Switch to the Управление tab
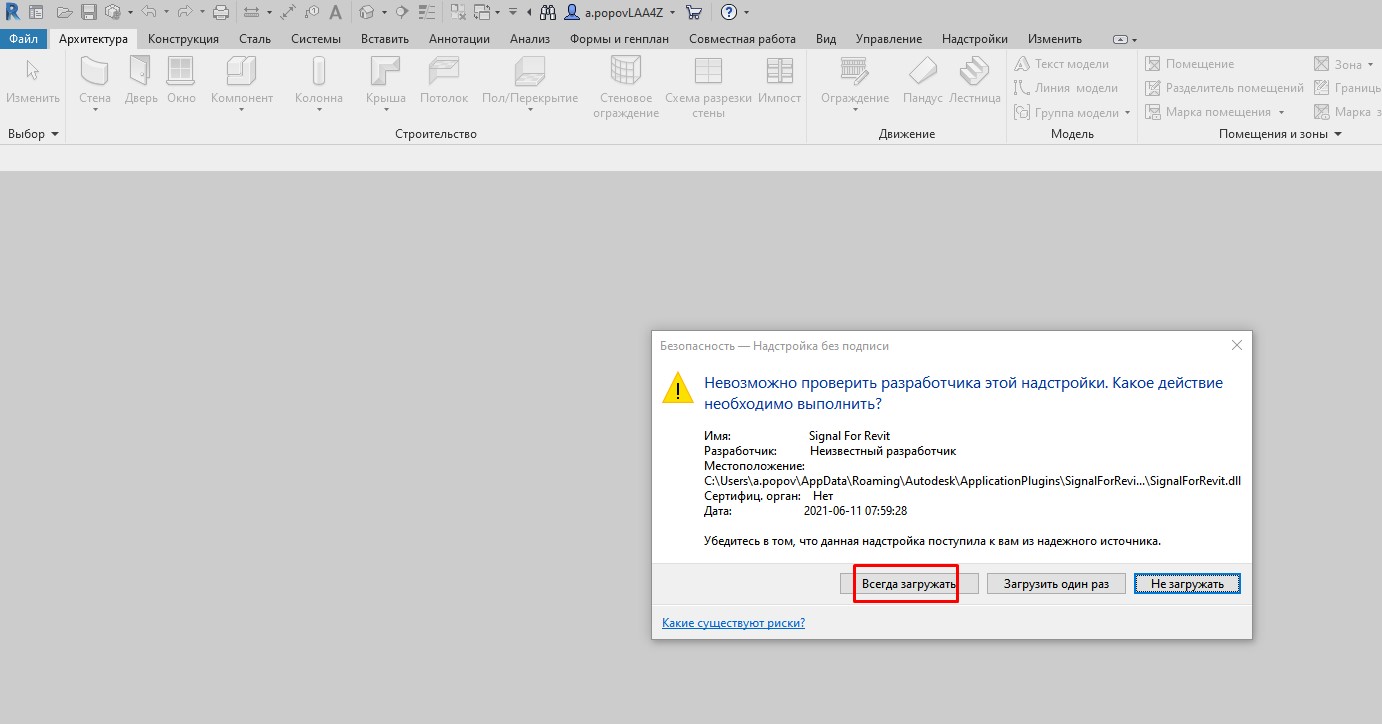This screenshot has height=724, width=1382. (889, 39)
